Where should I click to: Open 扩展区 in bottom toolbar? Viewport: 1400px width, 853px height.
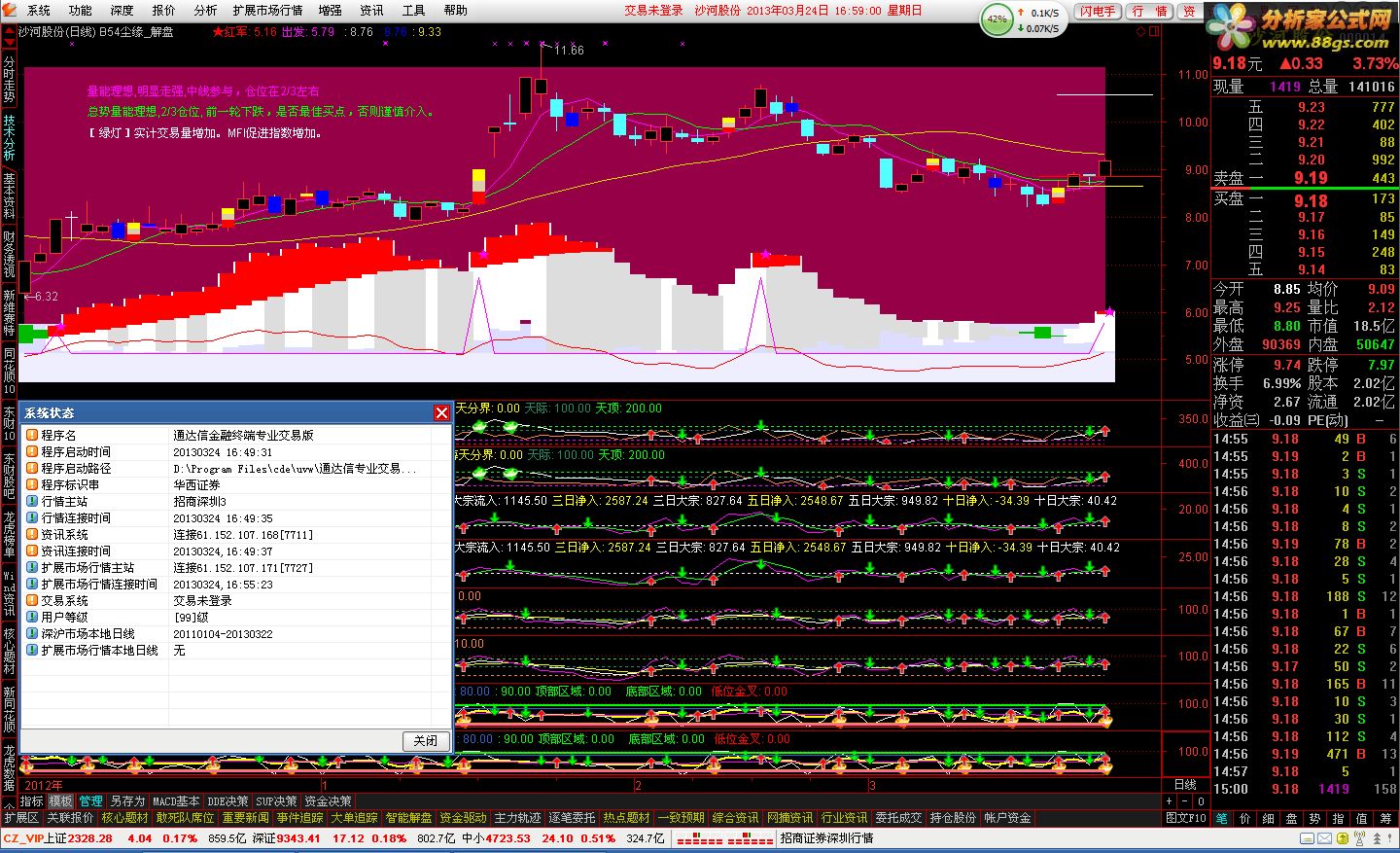21,818
